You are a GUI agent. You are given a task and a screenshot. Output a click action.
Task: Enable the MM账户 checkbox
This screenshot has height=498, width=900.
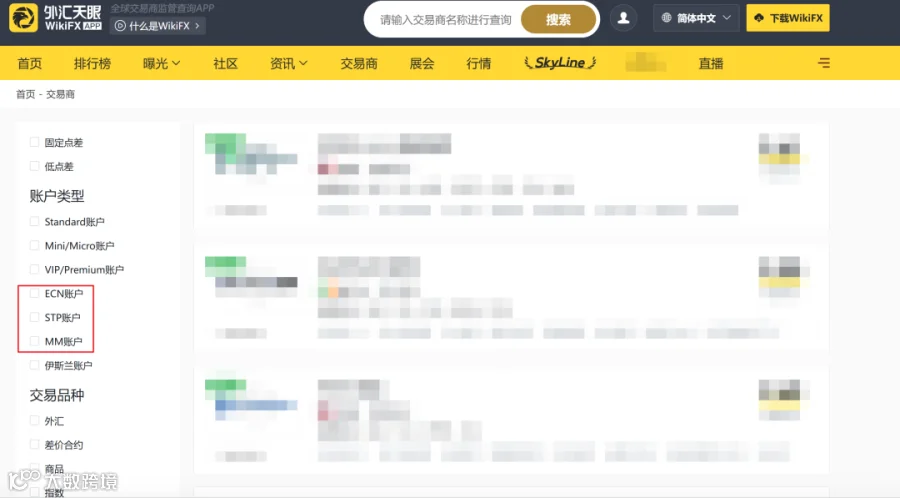tap(34, 341)
